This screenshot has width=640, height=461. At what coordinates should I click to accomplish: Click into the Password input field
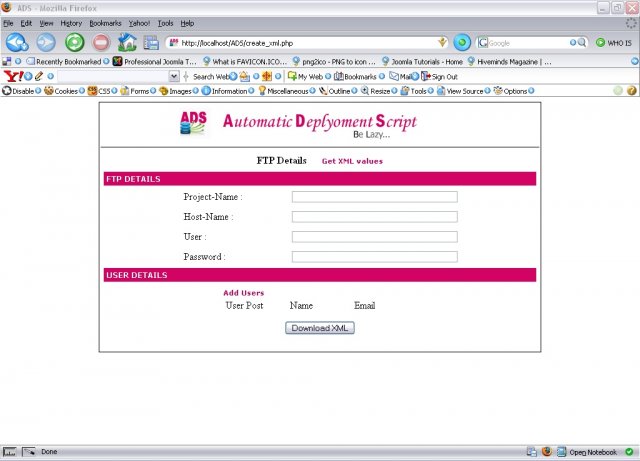point(374,257)
